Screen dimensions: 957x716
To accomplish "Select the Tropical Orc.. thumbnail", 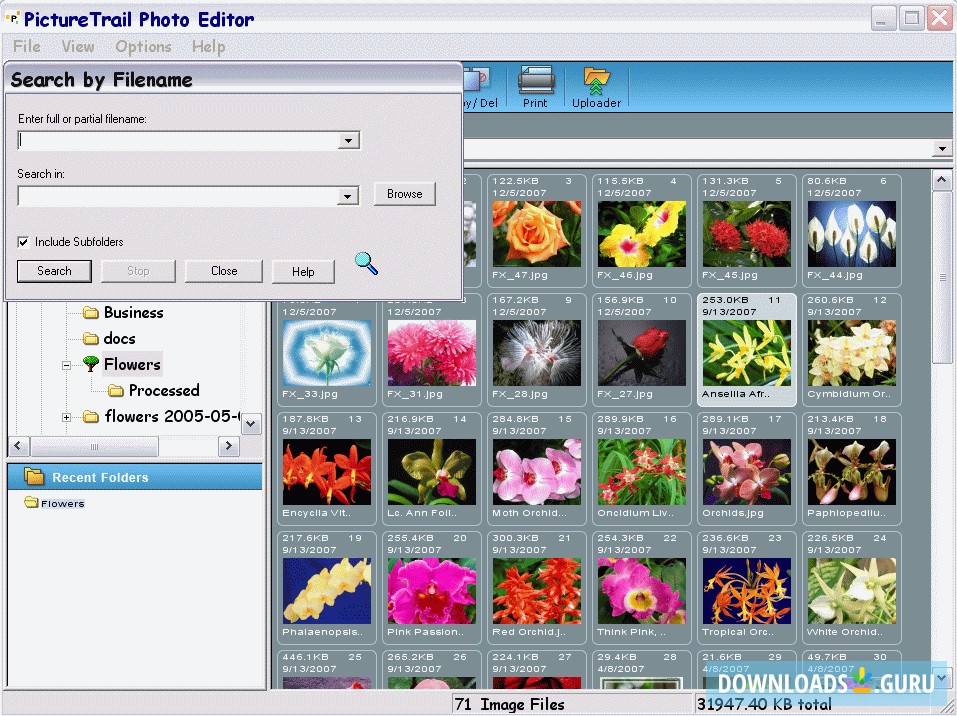I will pos(746,588).
